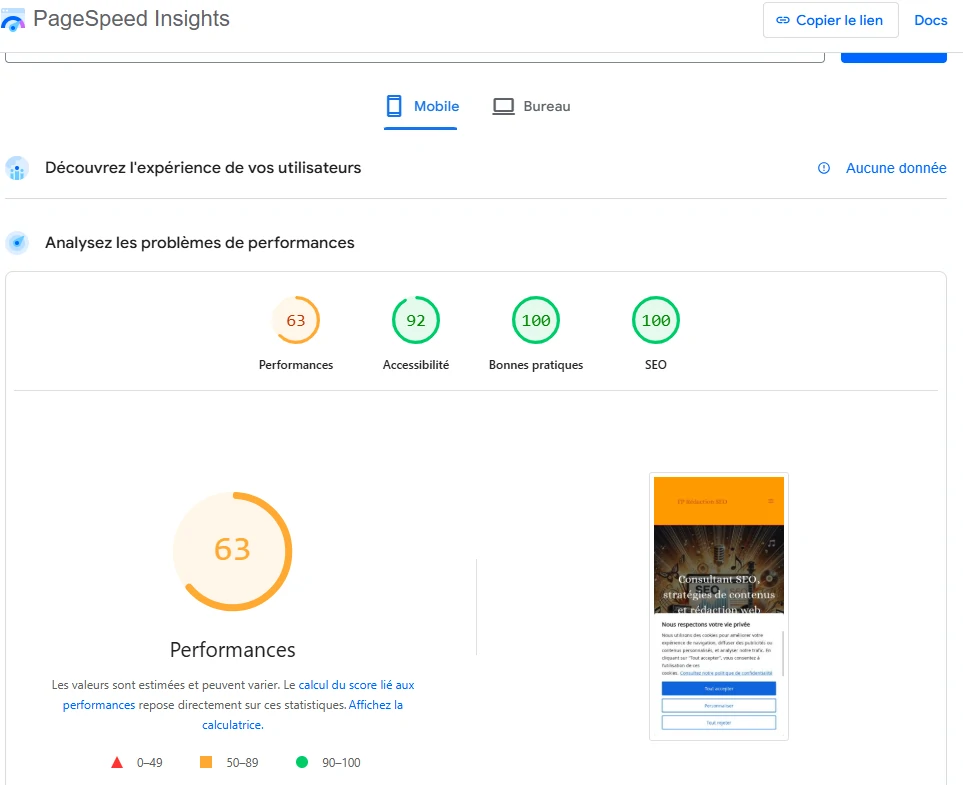963x785 pixels.
Task: Select the Bonnes pratiques score gauge 100
Action: pyautogui.click(x=536, y=320)
